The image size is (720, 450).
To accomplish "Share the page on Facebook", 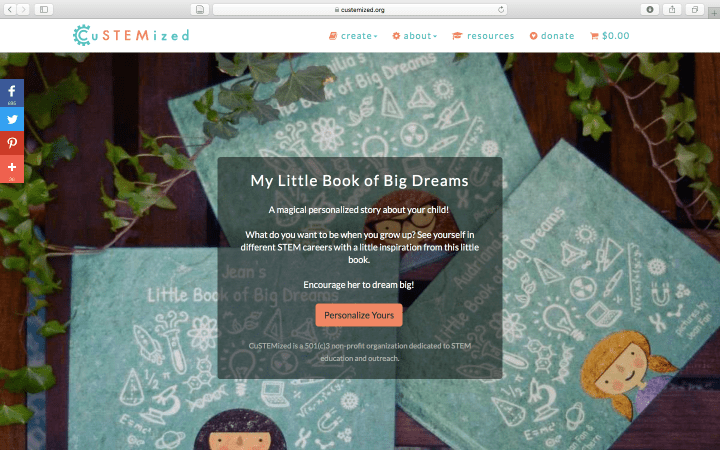I will pos(12,93).
